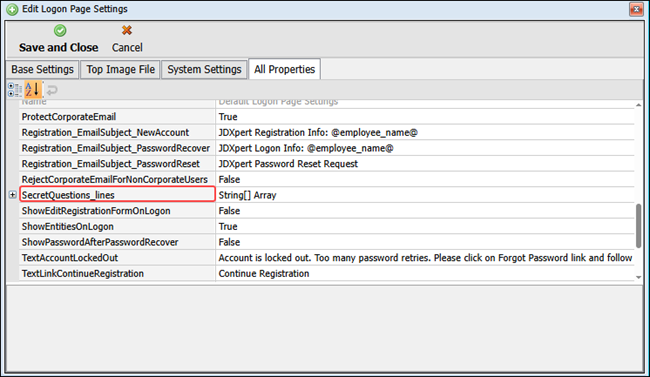This screenshot has width=650, height=377.
Task: Select the TextAccountLockedOut property name
Action: click(x=70, y=258)
